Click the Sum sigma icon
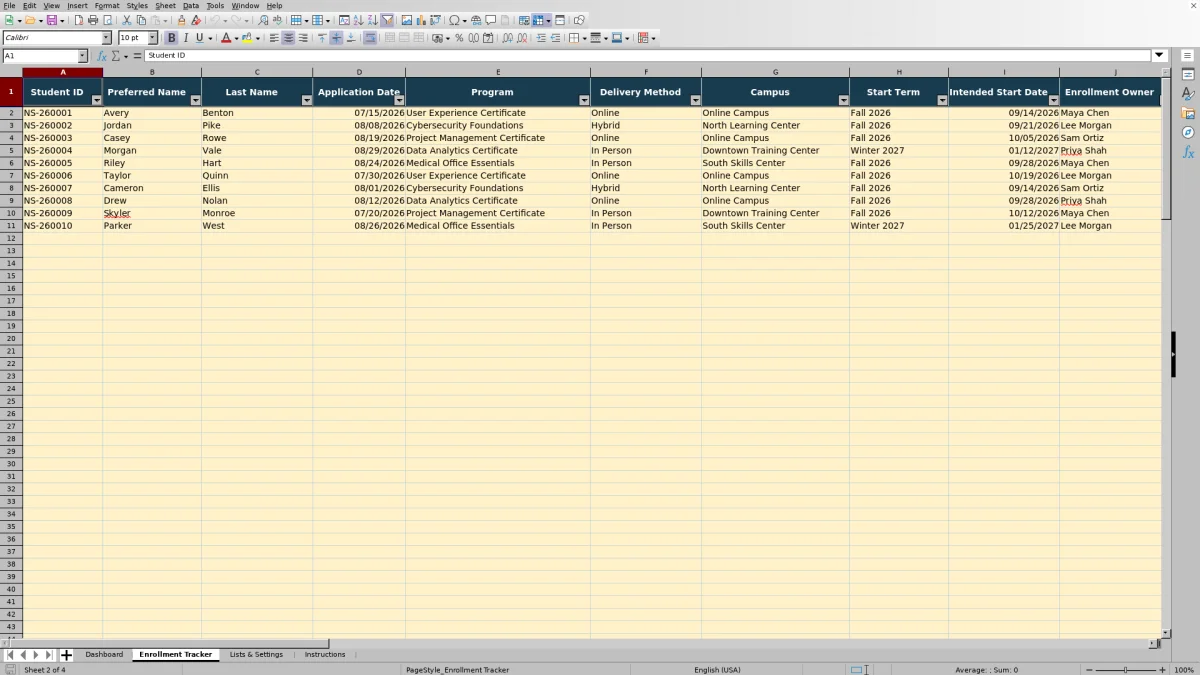1200x675 pixels. point(116,56)
